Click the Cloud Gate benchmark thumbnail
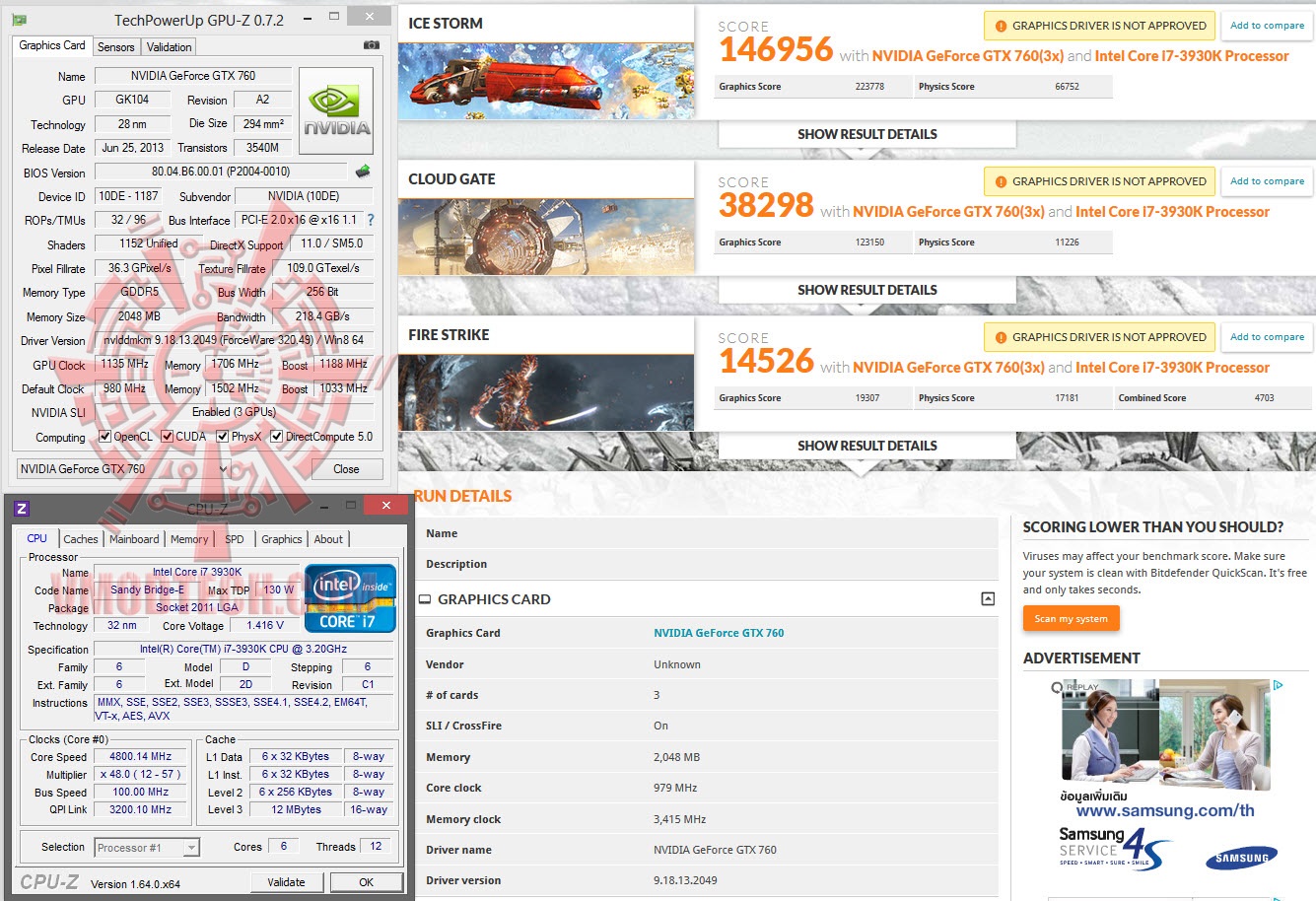Viewport: 1316px width, 901px height. (x=546, y=237)
